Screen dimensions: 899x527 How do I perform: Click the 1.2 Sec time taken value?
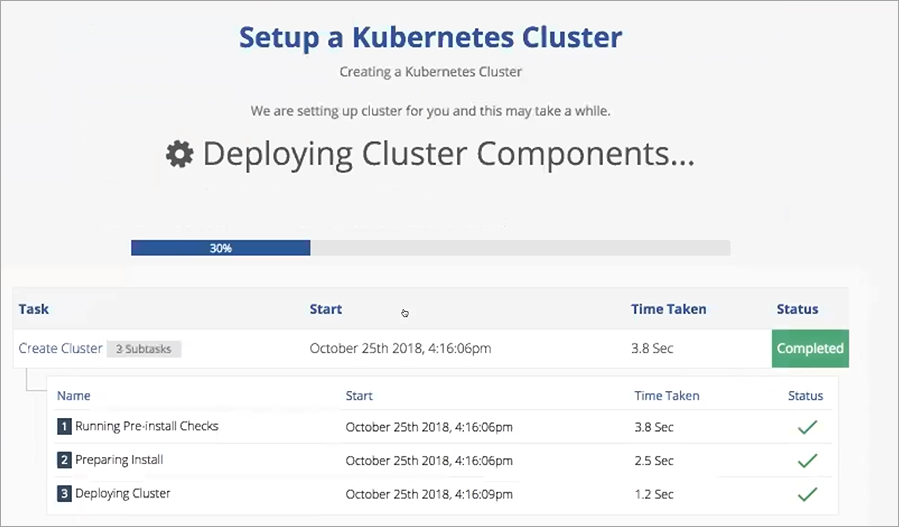coord(654,494)
